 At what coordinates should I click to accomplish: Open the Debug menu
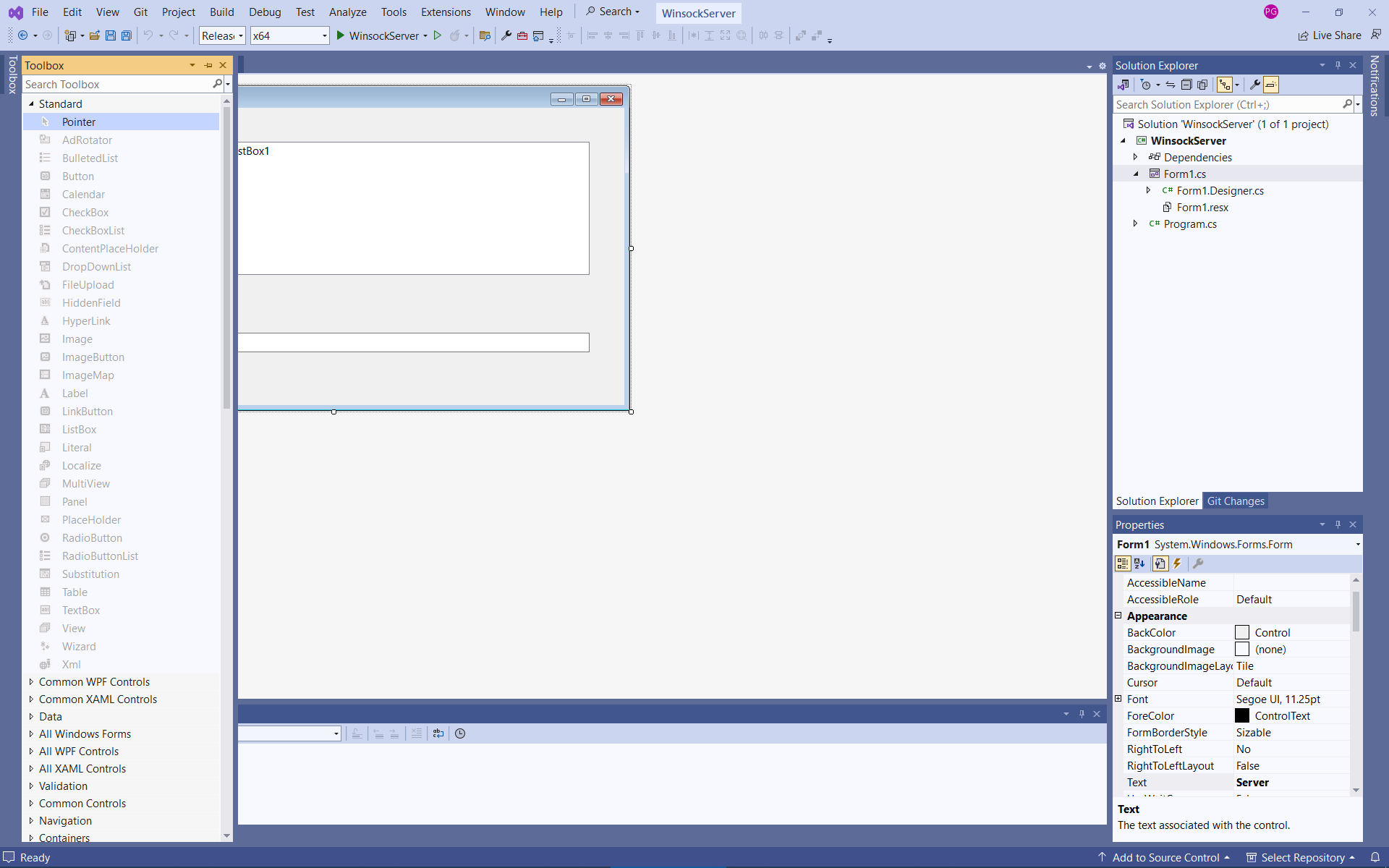tap(264, 12)
